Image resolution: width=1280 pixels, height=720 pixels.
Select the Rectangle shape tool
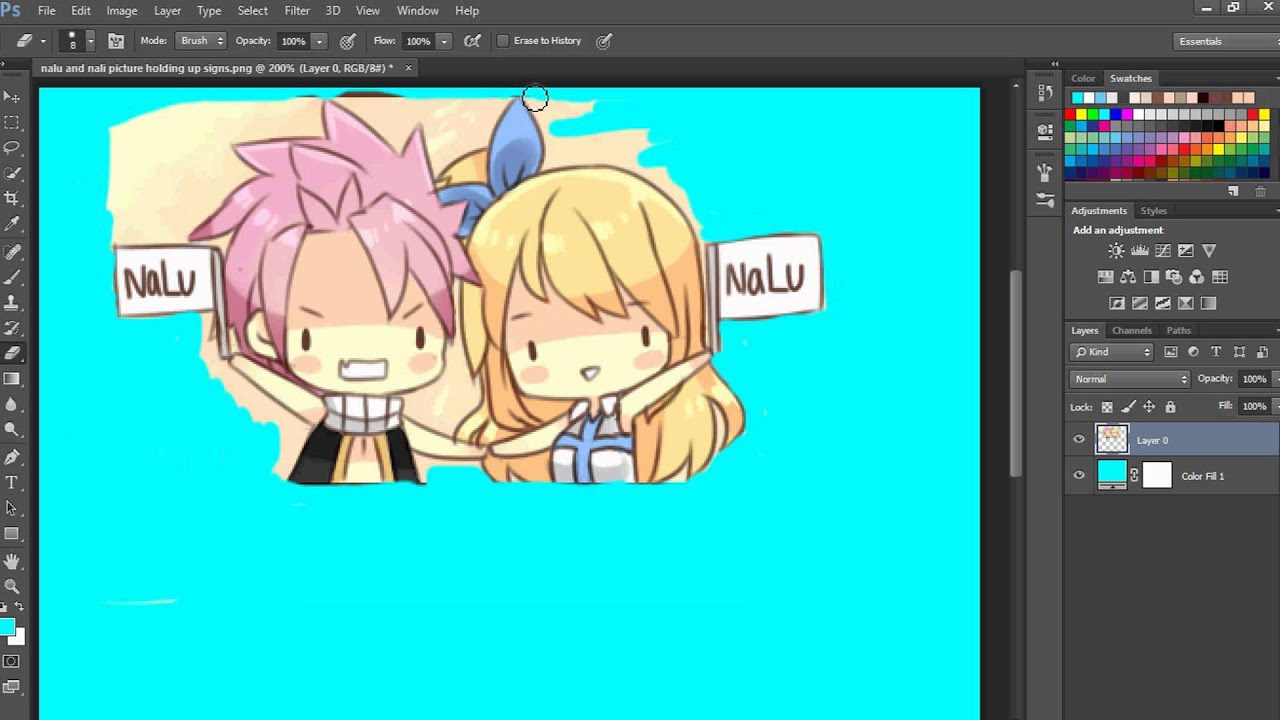point(12,534)
